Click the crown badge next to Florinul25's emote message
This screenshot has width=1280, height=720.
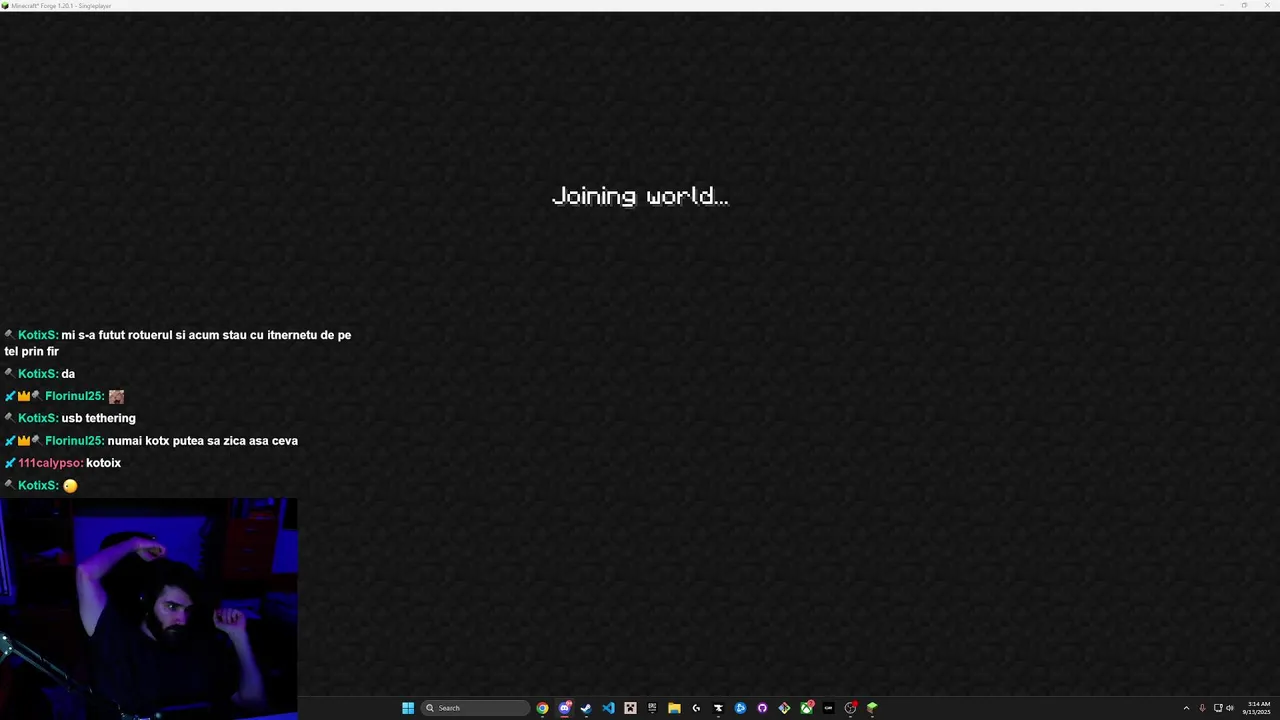click(24, 397)
